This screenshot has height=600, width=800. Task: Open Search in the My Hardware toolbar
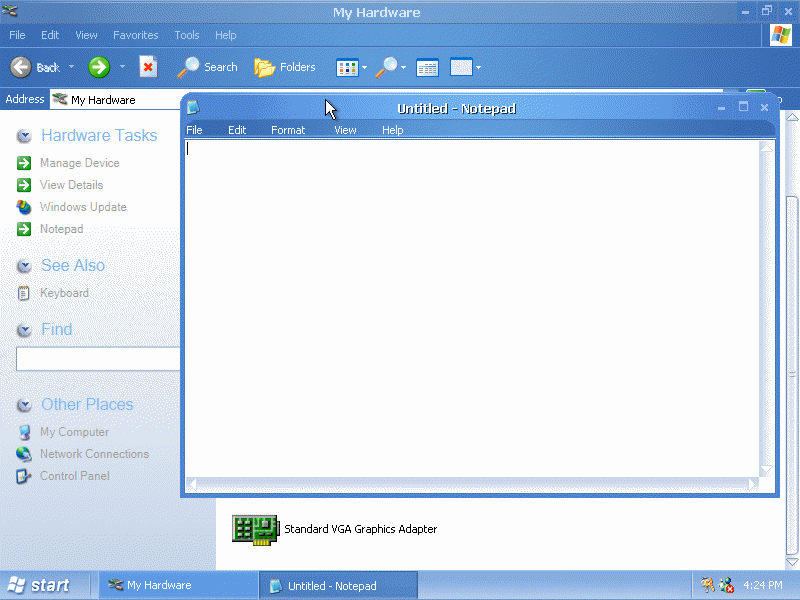208,67
